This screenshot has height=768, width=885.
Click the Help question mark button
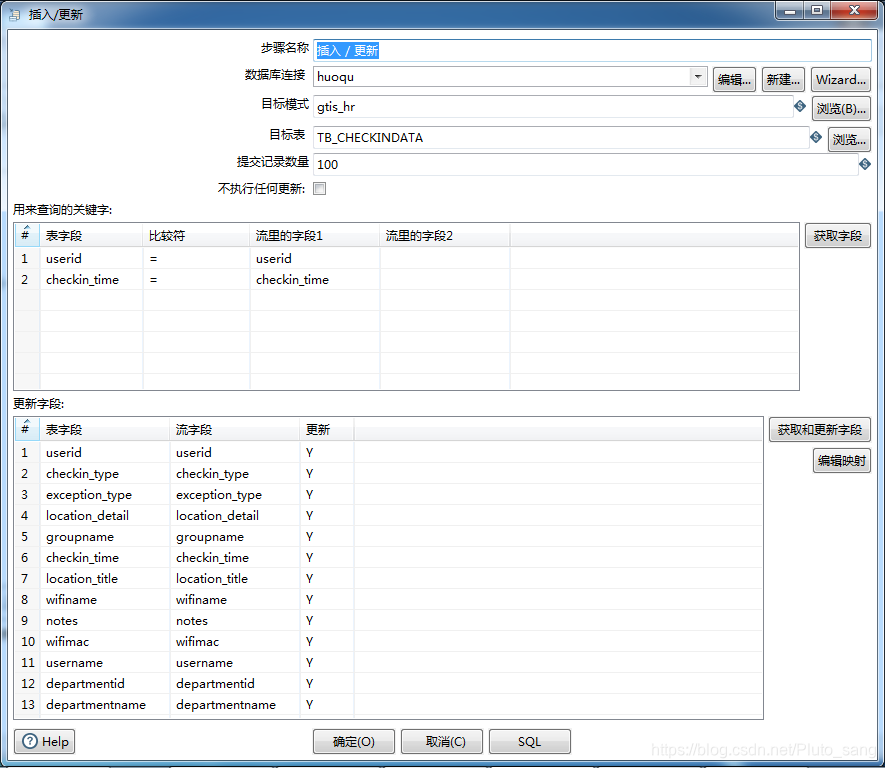pyautogui.click(x=45, y=741)
